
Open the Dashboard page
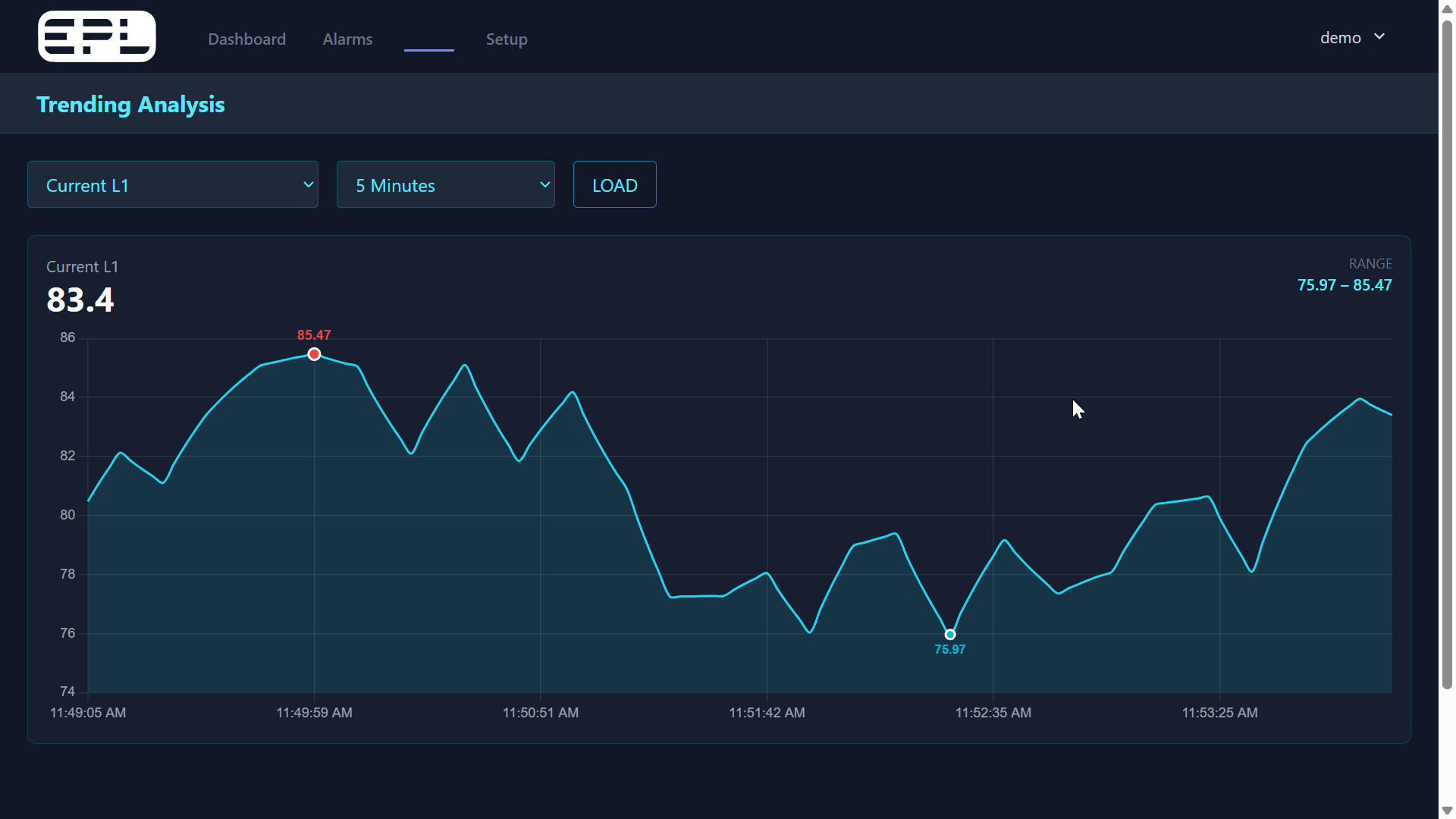click(x=247, y=39)
